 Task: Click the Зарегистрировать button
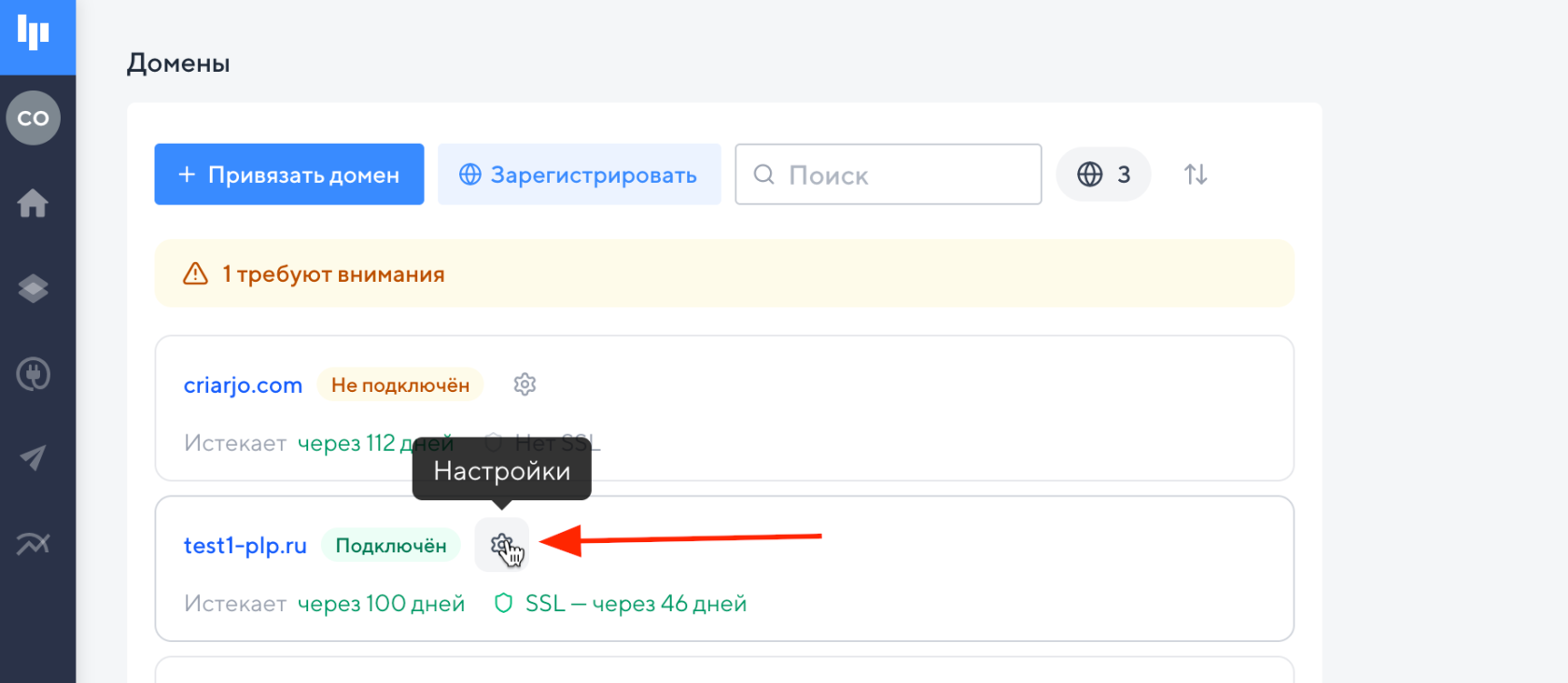click(x=580, y=174)
